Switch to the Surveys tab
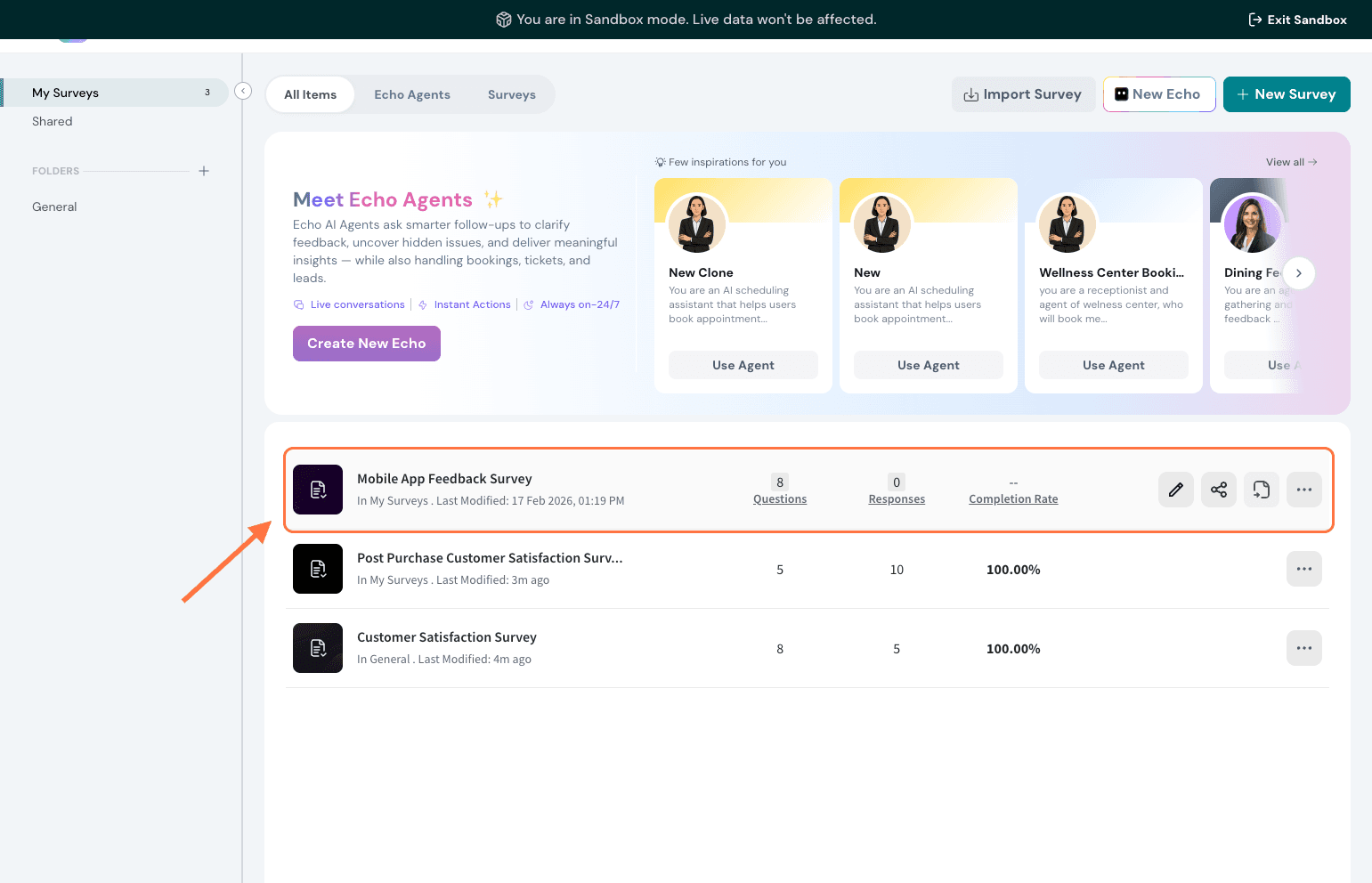This screenshot has height=883, width=1372. click(x=511, y=94)
